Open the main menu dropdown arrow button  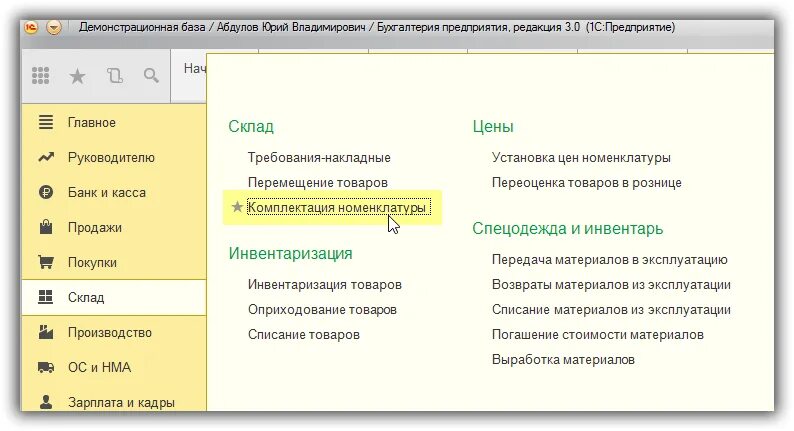54,27
